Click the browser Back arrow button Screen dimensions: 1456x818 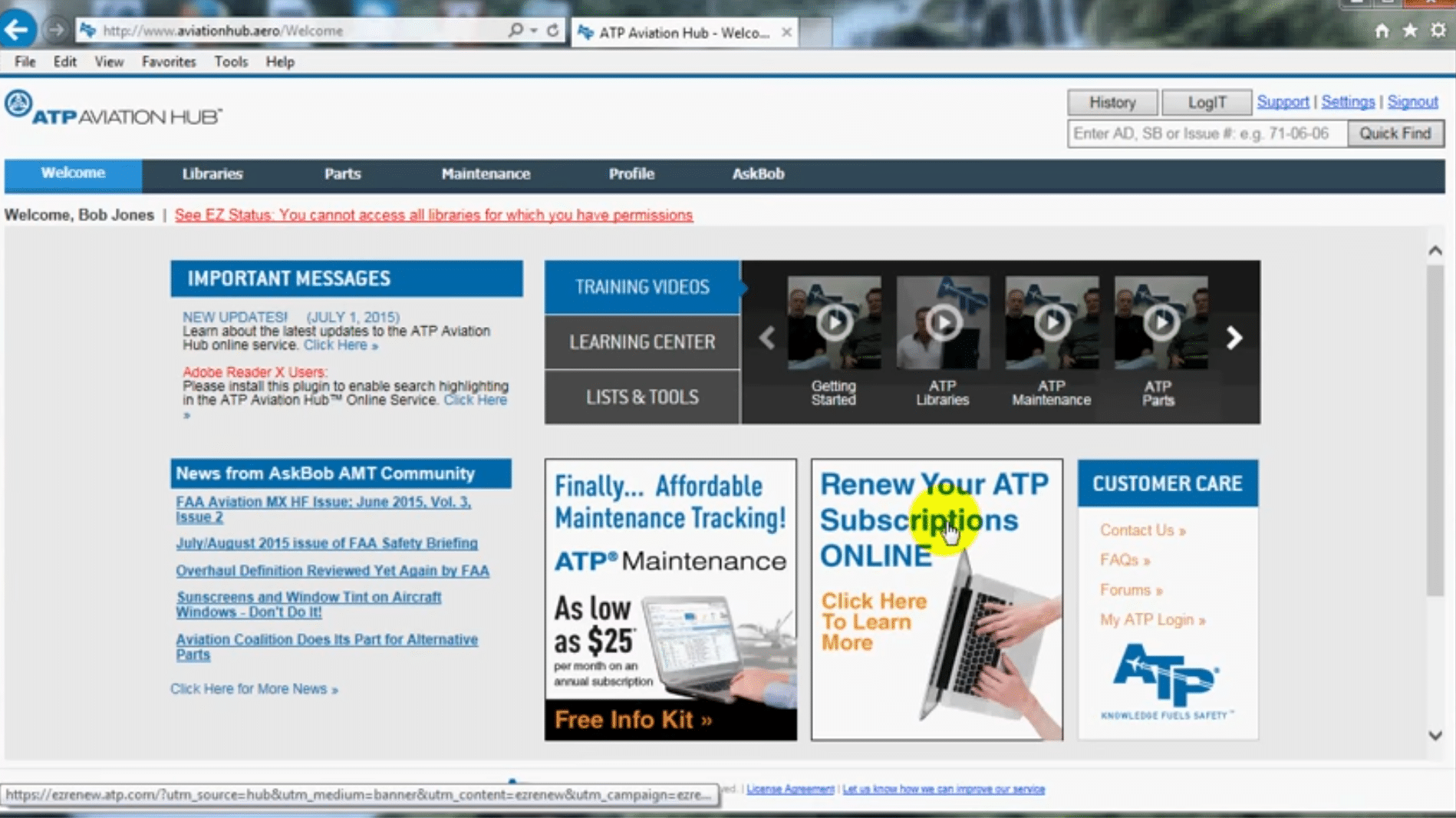click(x=17, y=30)
